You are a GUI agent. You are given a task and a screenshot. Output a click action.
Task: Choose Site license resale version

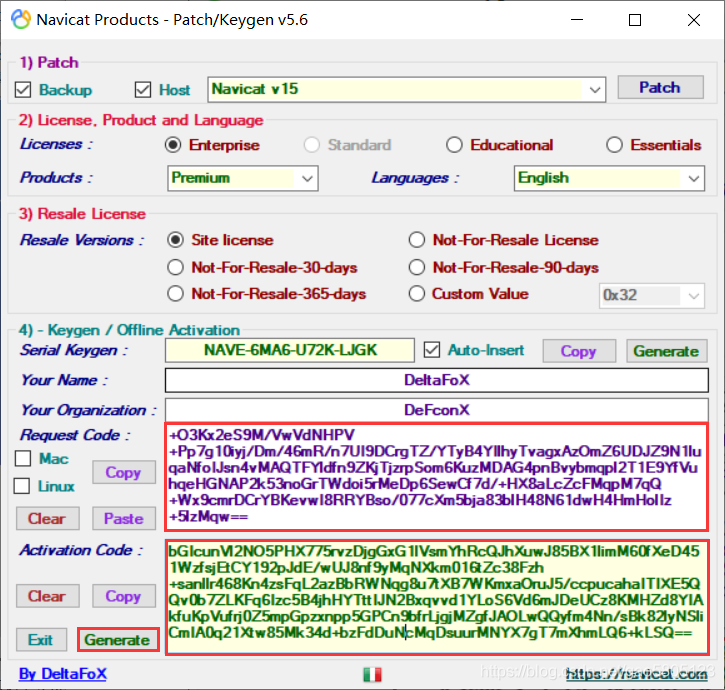tap(176, 240)
